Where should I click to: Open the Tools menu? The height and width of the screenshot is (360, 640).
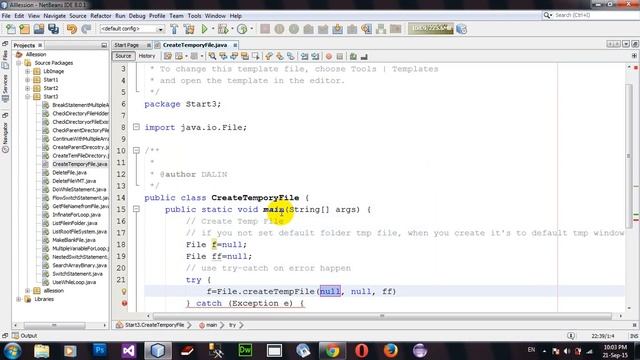(x=194, y=16)
